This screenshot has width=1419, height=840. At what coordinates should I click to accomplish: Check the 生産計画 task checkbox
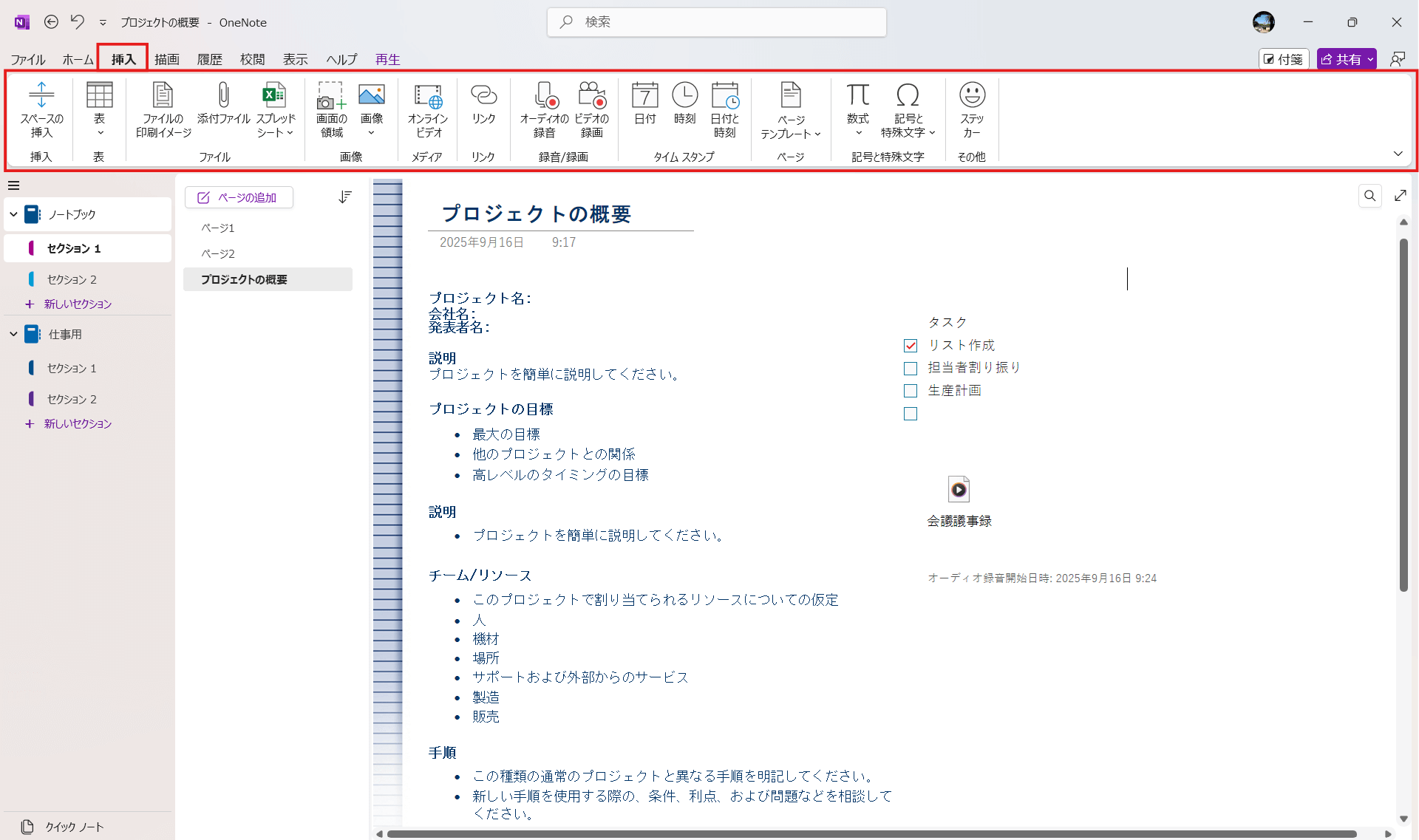point(911,391)
